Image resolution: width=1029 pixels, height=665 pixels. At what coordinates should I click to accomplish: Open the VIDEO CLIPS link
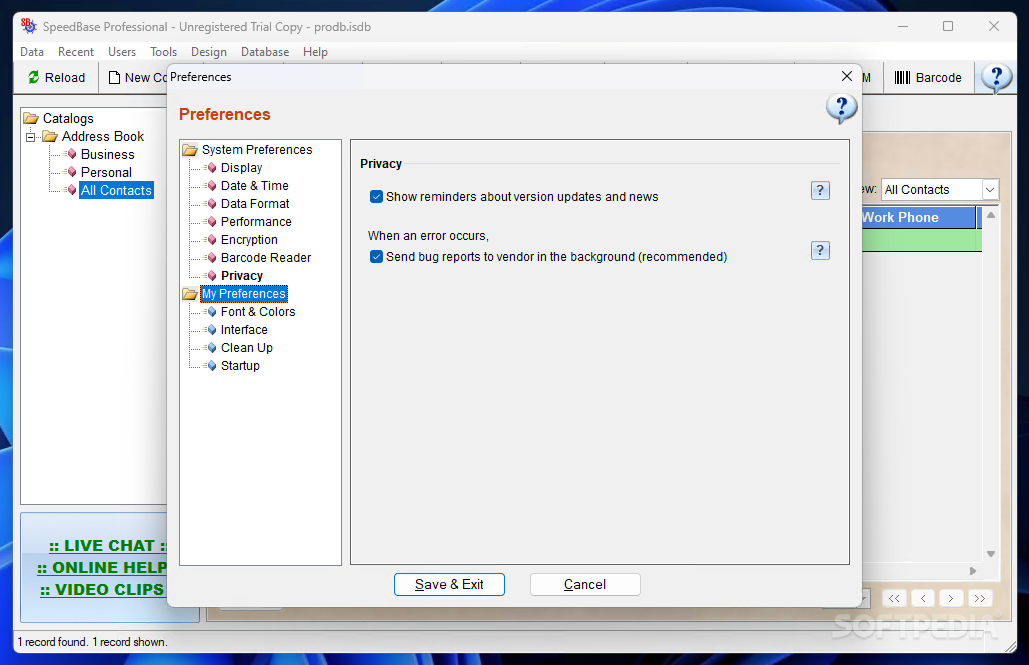click(x=102, y=590)
